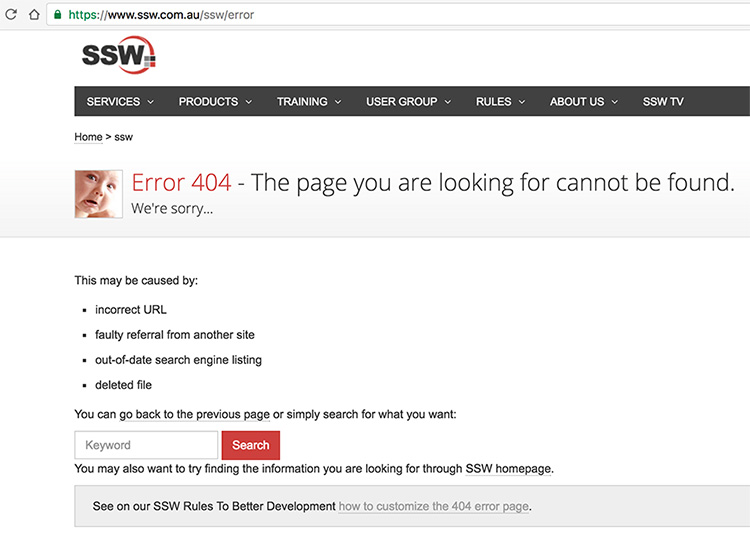
Task: Click the SSW logo
Action: click(119, 55)
